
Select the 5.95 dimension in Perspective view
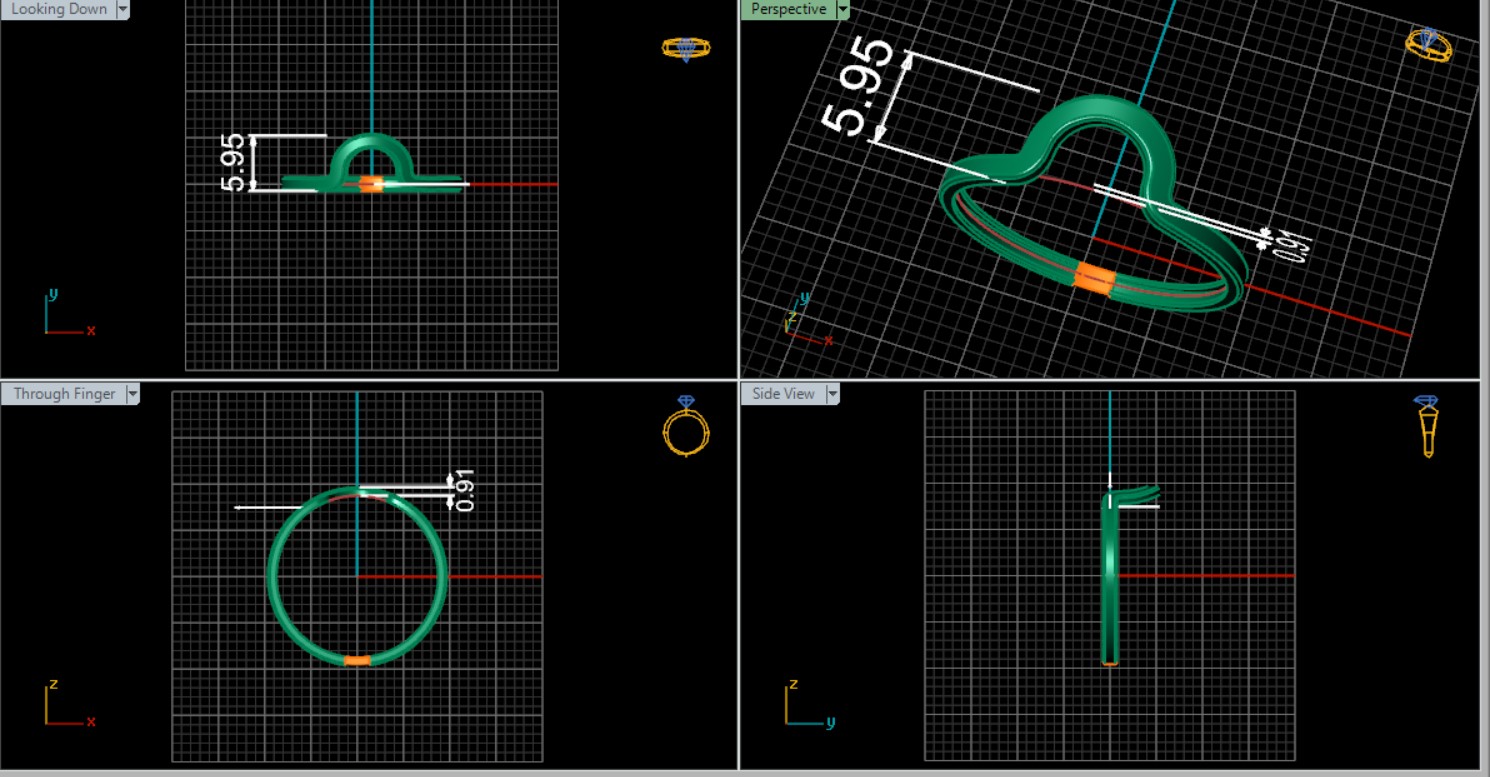pyautogui.click(x=856, y=86)
